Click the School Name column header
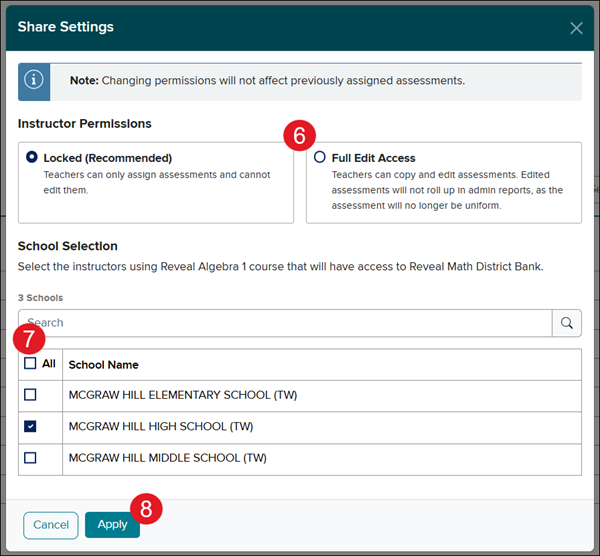Viewport: 600px width, 556px height. 103,365
